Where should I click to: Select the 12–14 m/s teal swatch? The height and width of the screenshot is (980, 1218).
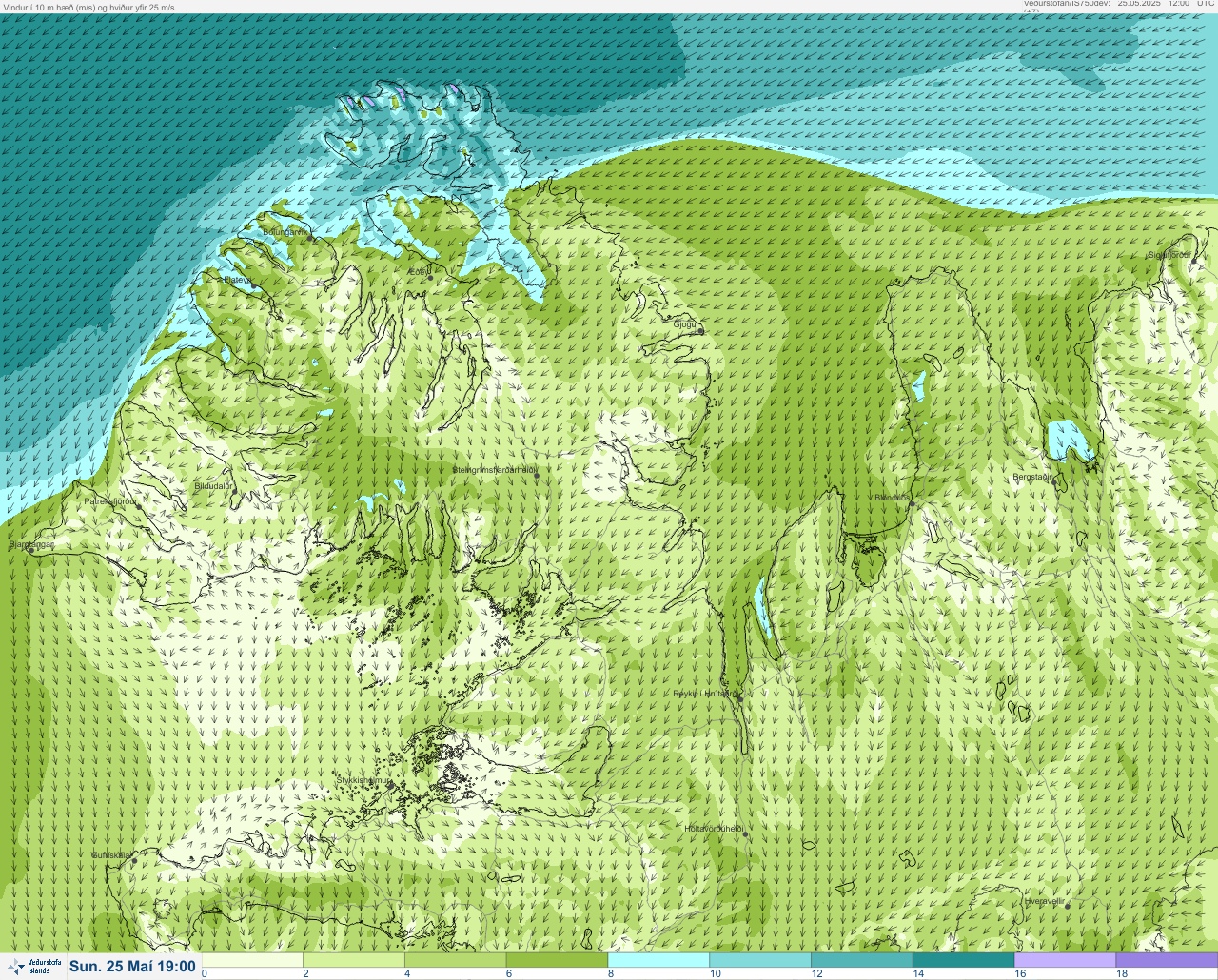pos(862,960)
